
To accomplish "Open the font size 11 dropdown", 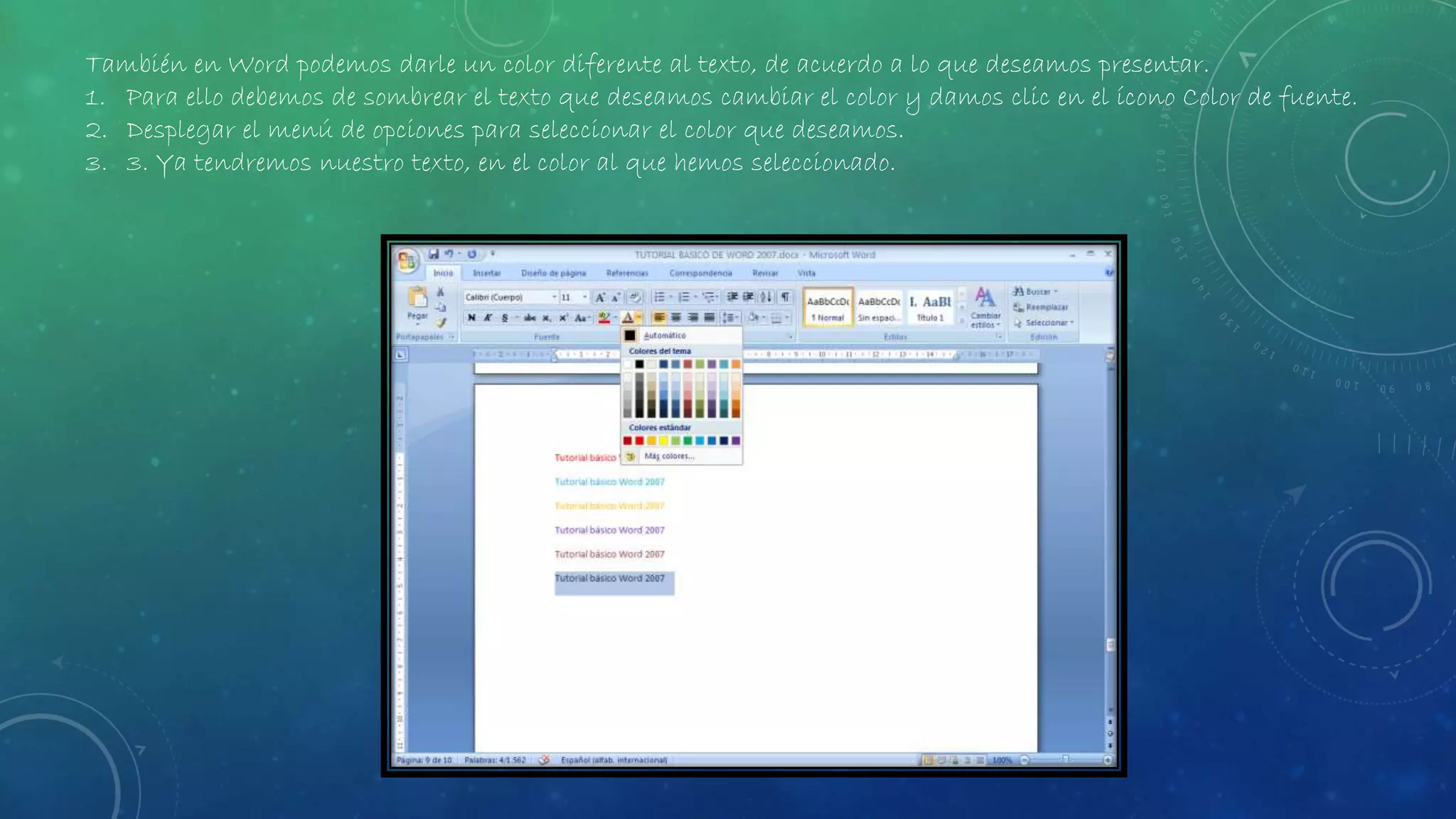I will (585, 297).
